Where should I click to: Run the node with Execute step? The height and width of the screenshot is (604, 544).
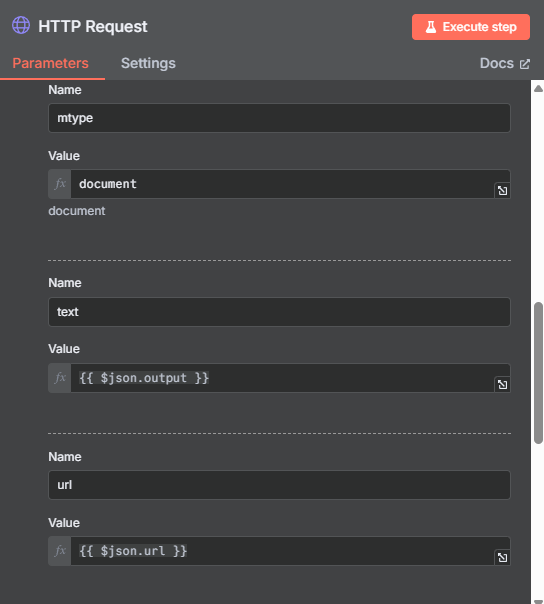[x=471, y=27]
